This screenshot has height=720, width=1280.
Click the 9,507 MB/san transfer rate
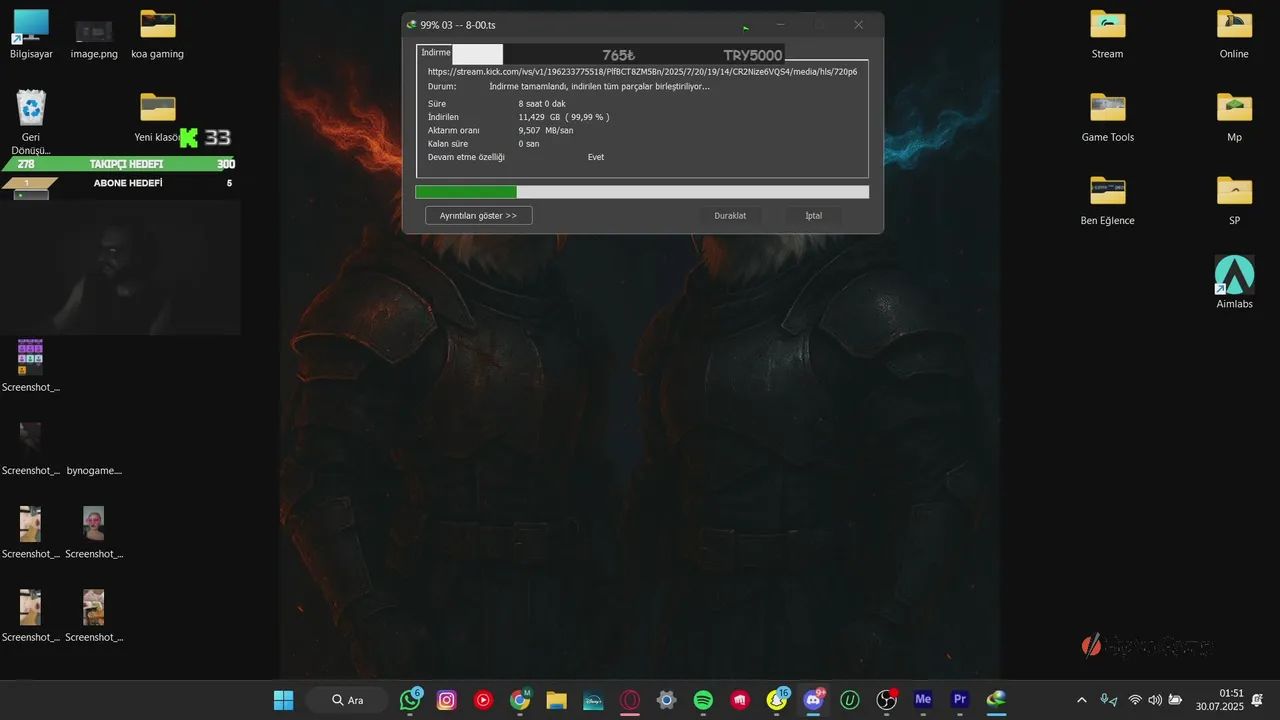coord(546,130)
